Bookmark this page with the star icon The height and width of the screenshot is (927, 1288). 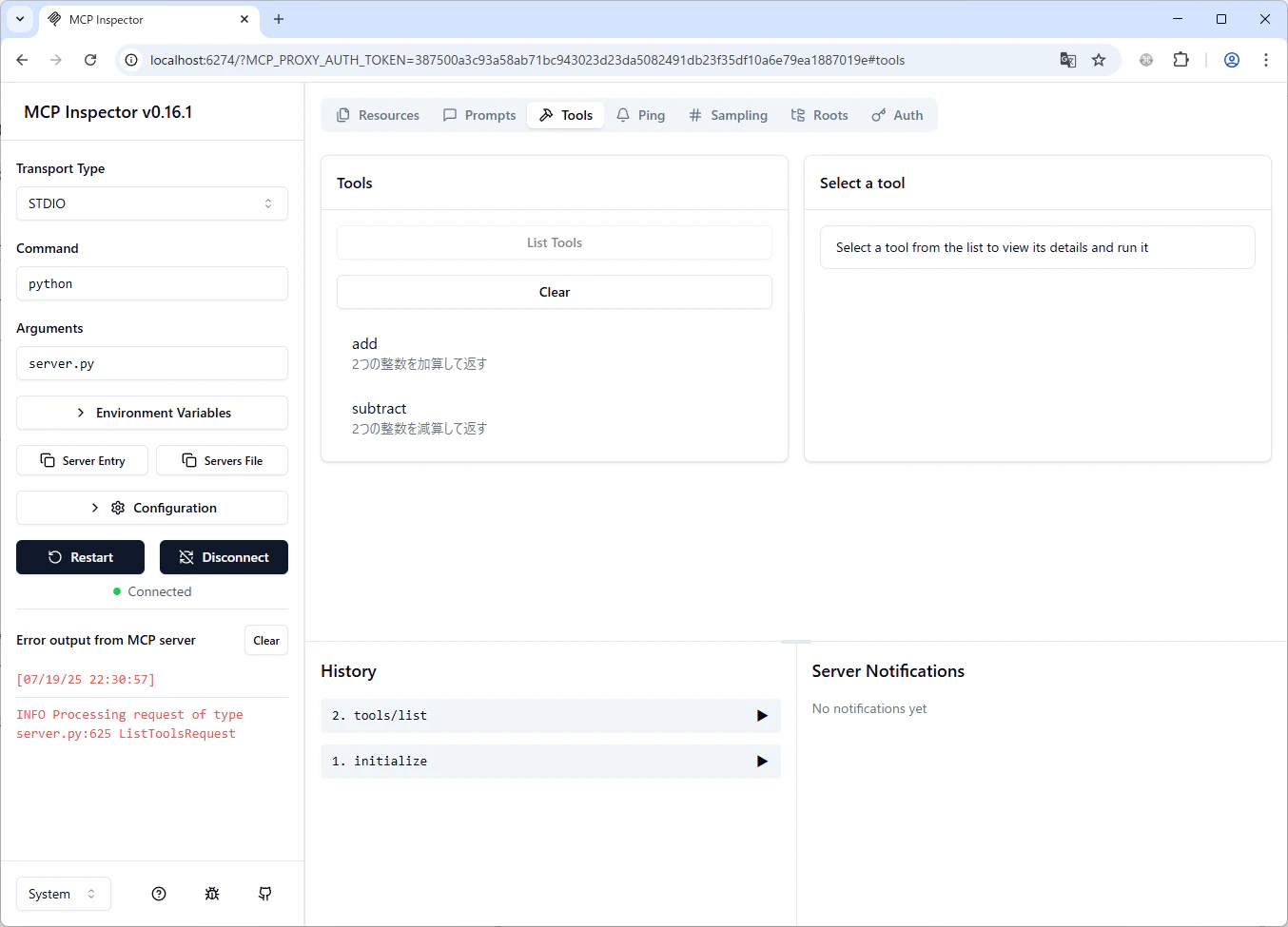[1099, 60]
